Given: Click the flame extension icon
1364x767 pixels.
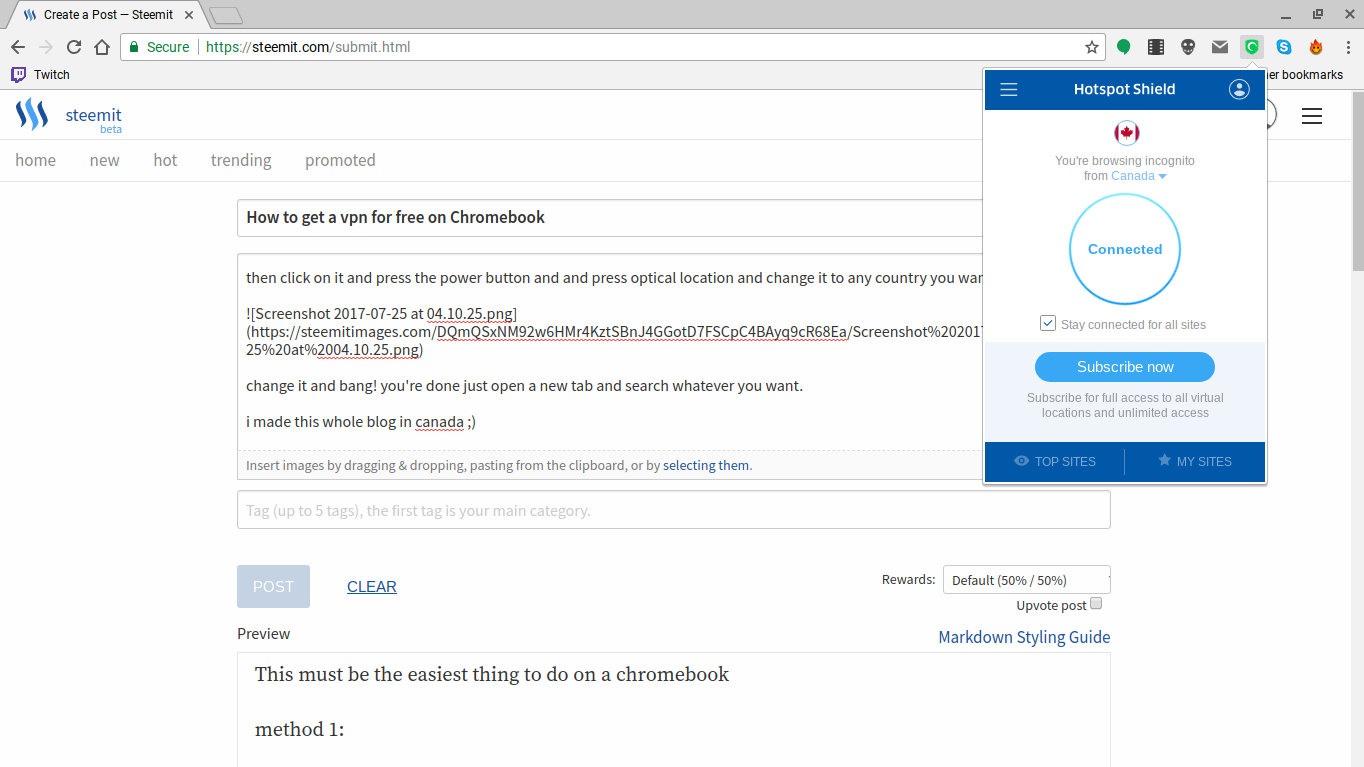Looking at the screenshot, I should click(x=1316, y=47).
